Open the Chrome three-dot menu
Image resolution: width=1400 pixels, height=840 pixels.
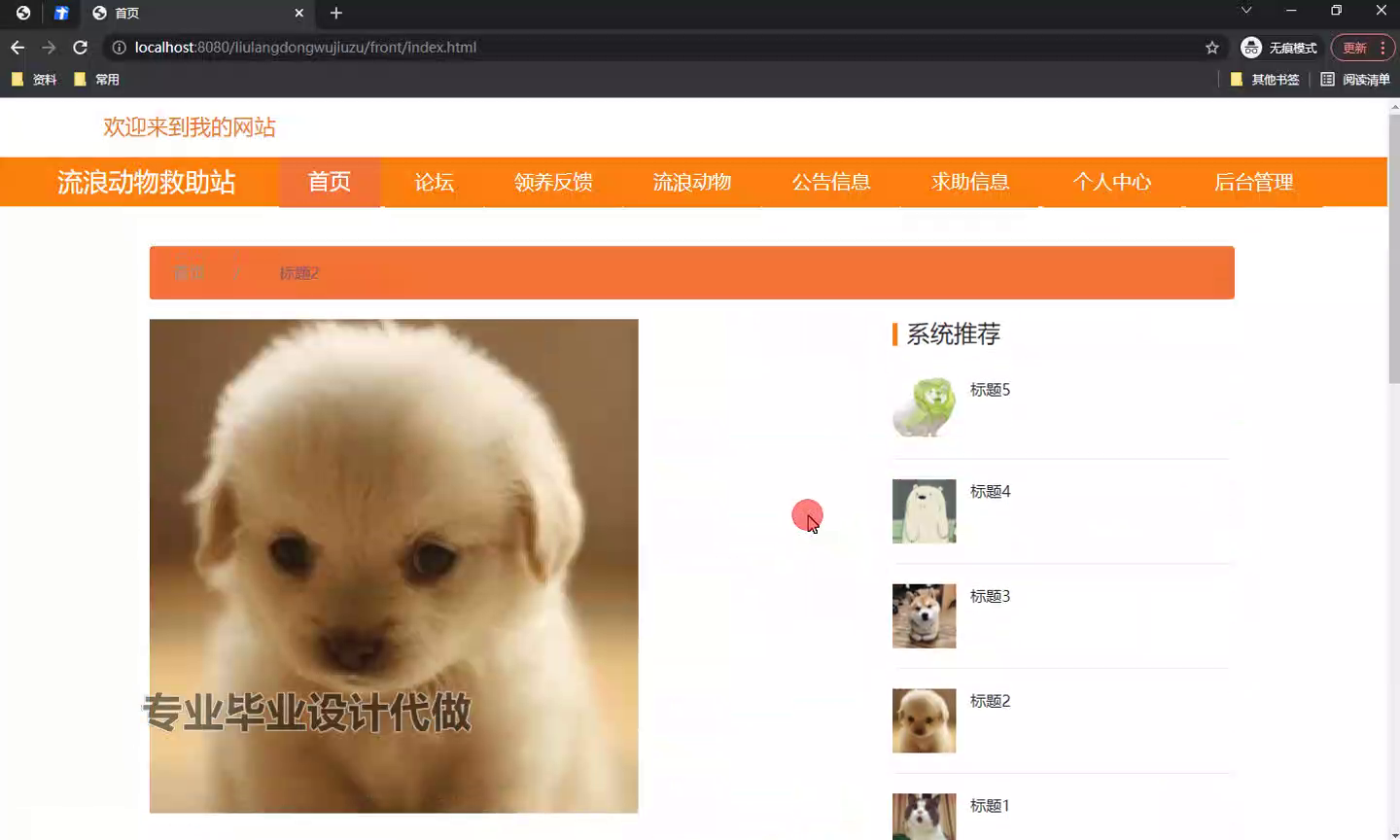[x=1382, y=48]
